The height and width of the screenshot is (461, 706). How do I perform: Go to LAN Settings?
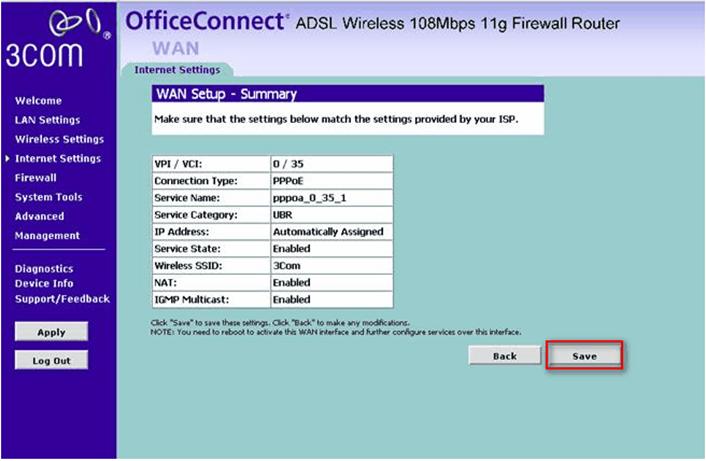point(47,120)
